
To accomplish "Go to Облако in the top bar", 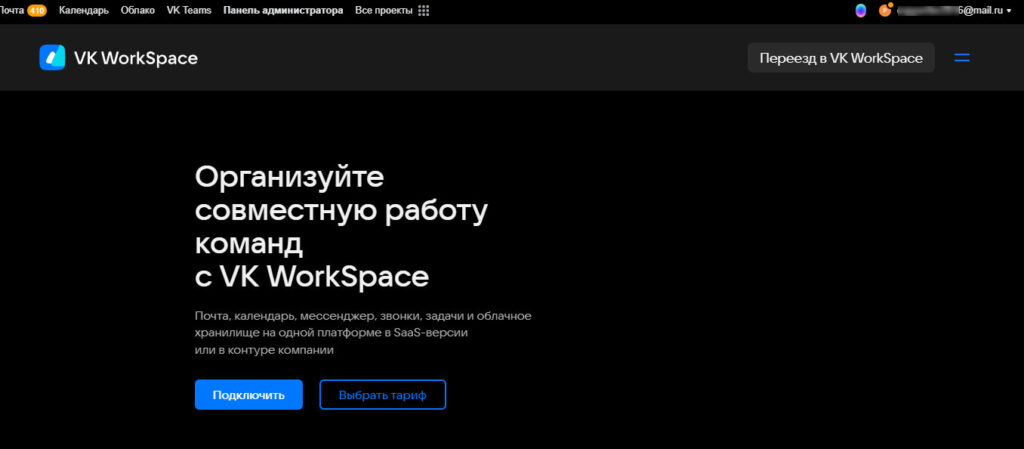I will [x=138, y=10].
